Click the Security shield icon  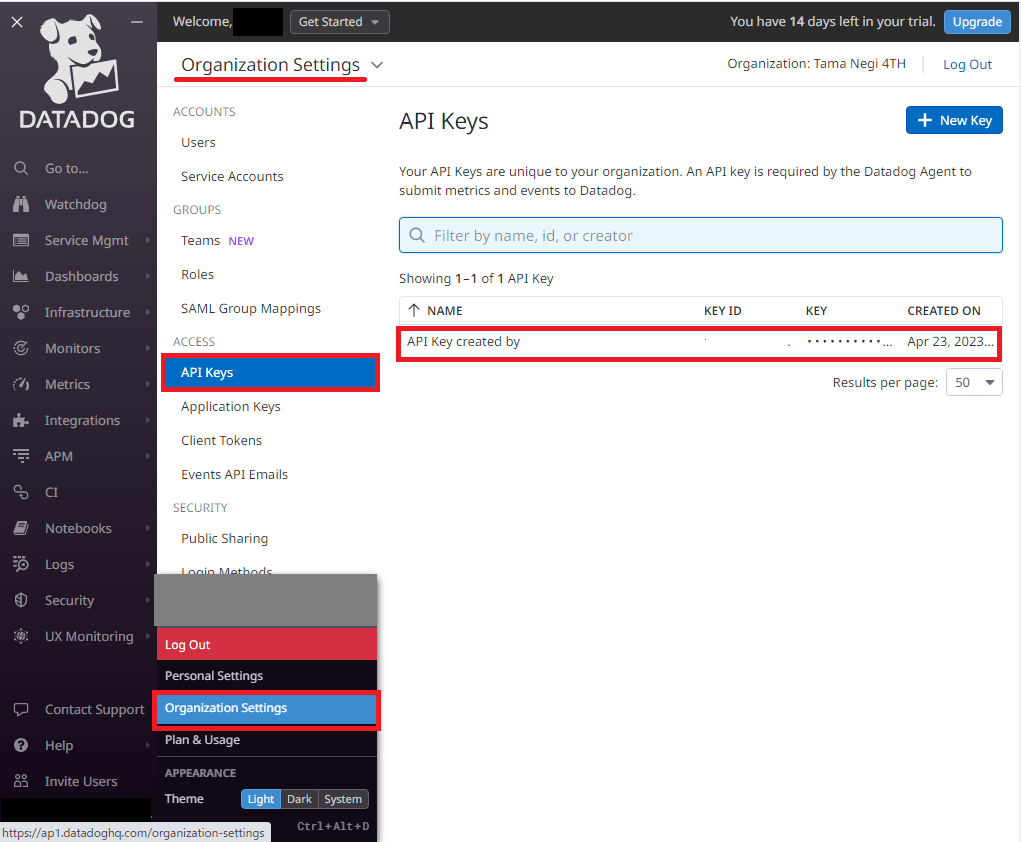(21, 600)
